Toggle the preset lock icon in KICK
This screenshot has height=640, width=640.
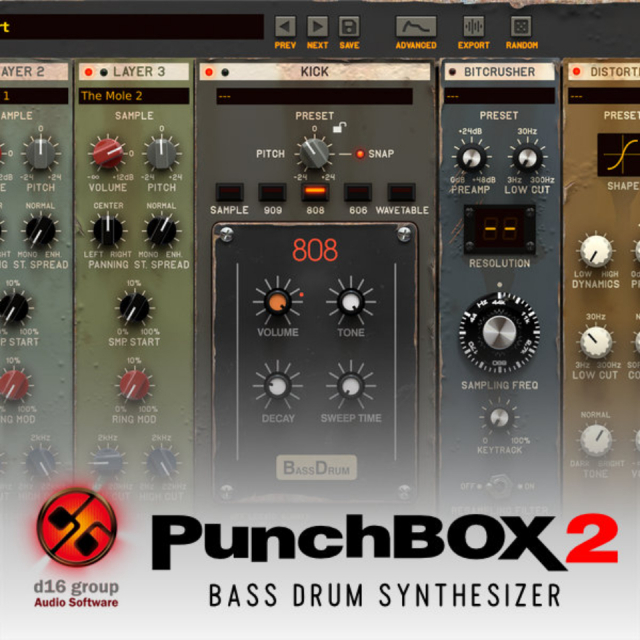pyautogui.click(x=339, y=127)
